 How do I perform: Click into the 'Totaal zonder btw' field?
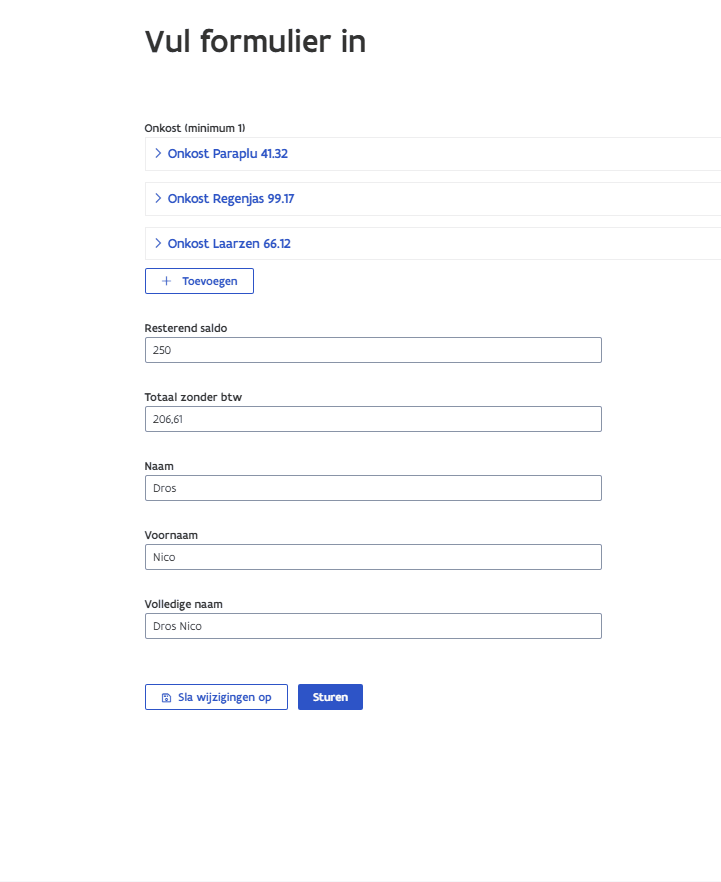pyautogui.click(x=373, y=419)
